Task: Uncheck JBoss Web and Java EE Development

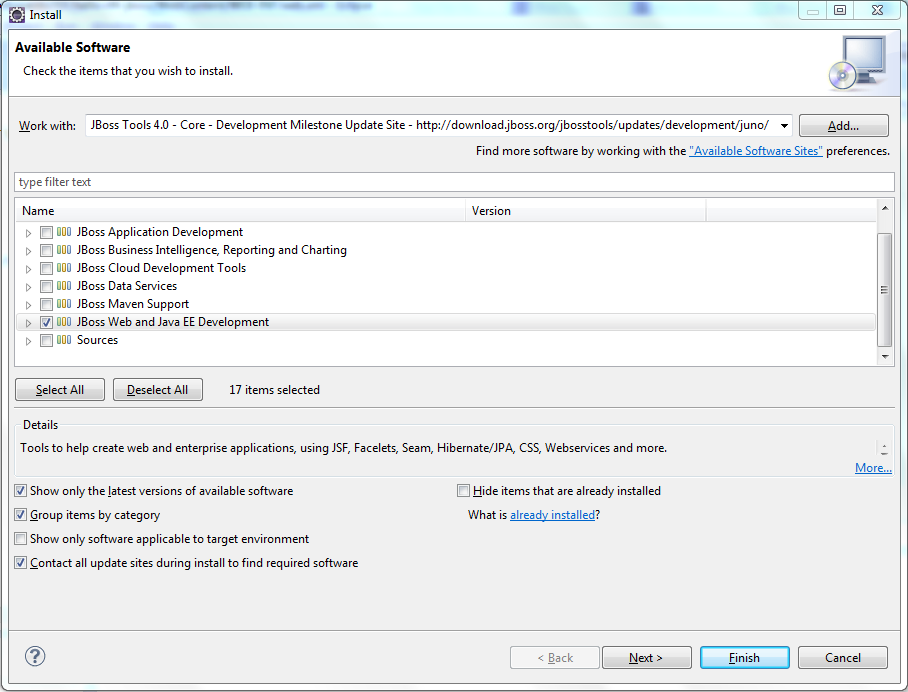Action: 46,323
